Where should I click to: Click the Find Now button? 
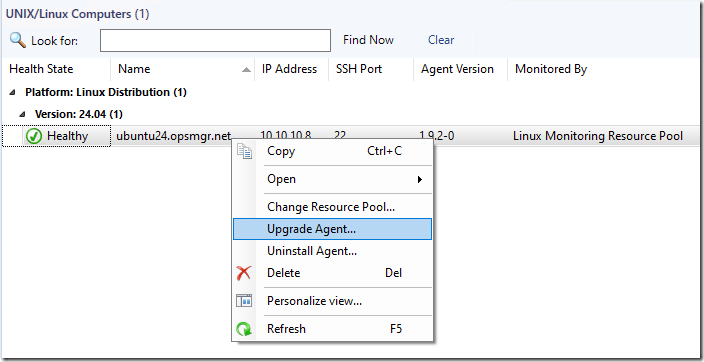click(369, 40)
